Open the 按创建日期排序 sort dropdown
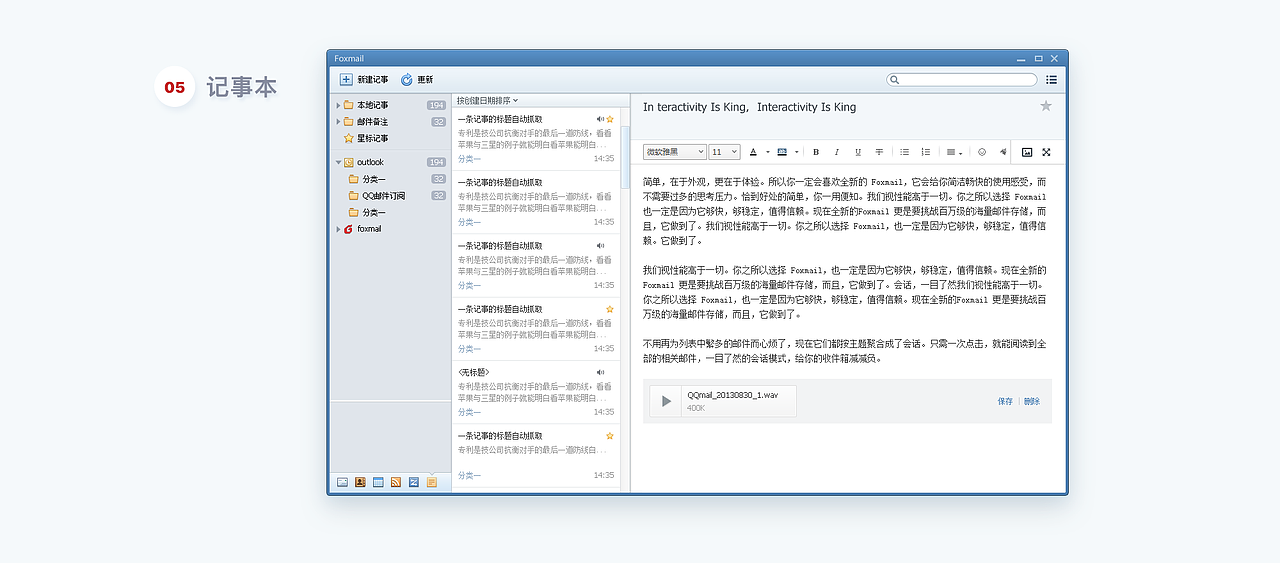The image size is (1280, 563). click(487, 100)
